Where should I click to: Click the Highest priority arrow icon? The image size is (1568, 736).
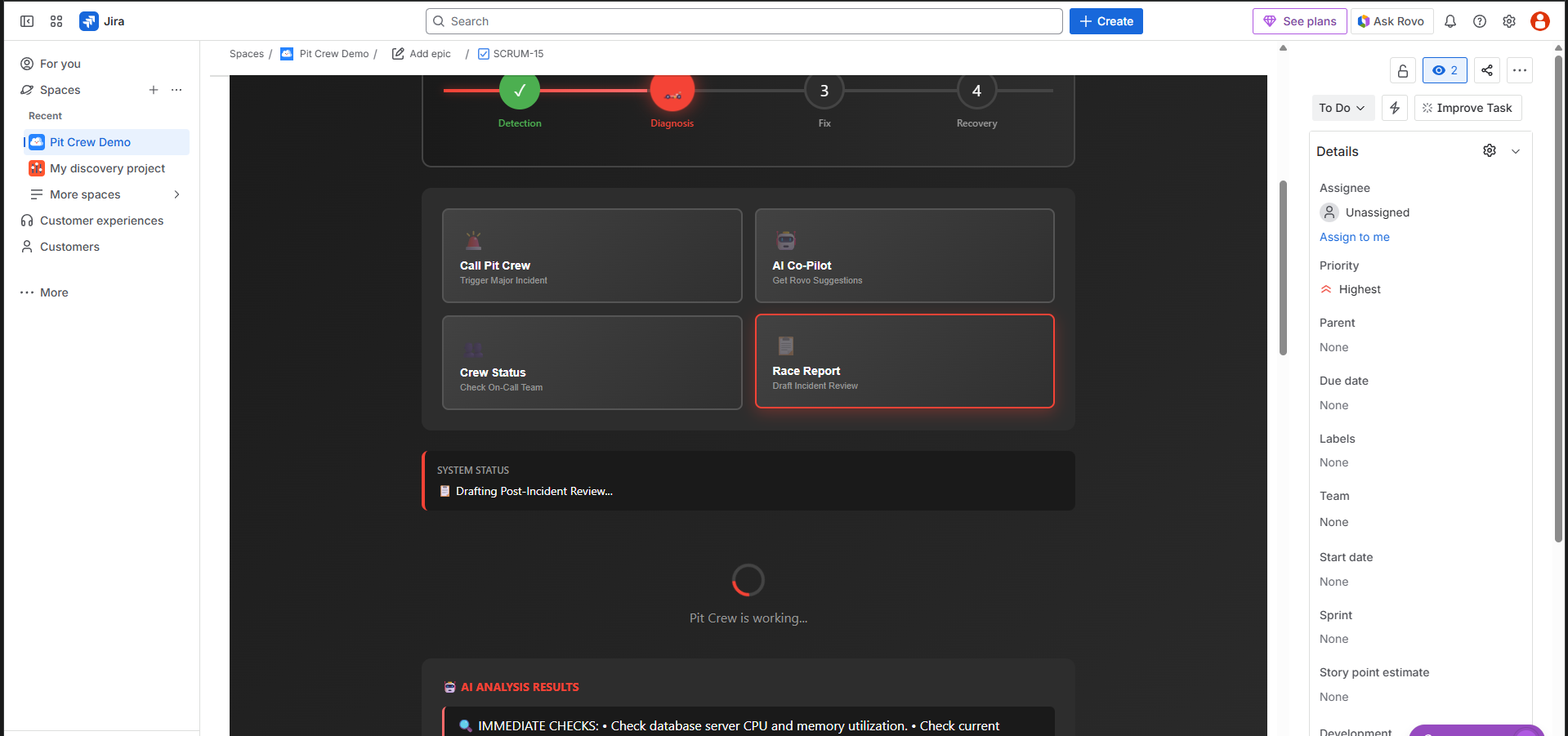tap(1326, 289)
